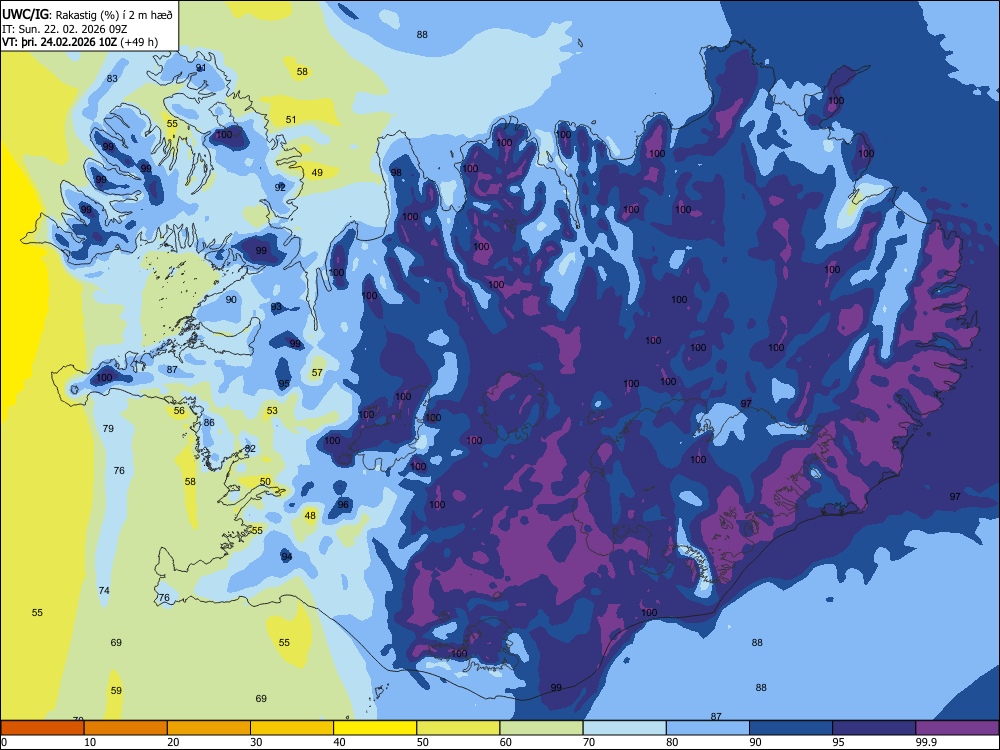Click the humidity value '49' on map
1000x750 pixels.
coord(317,172)
